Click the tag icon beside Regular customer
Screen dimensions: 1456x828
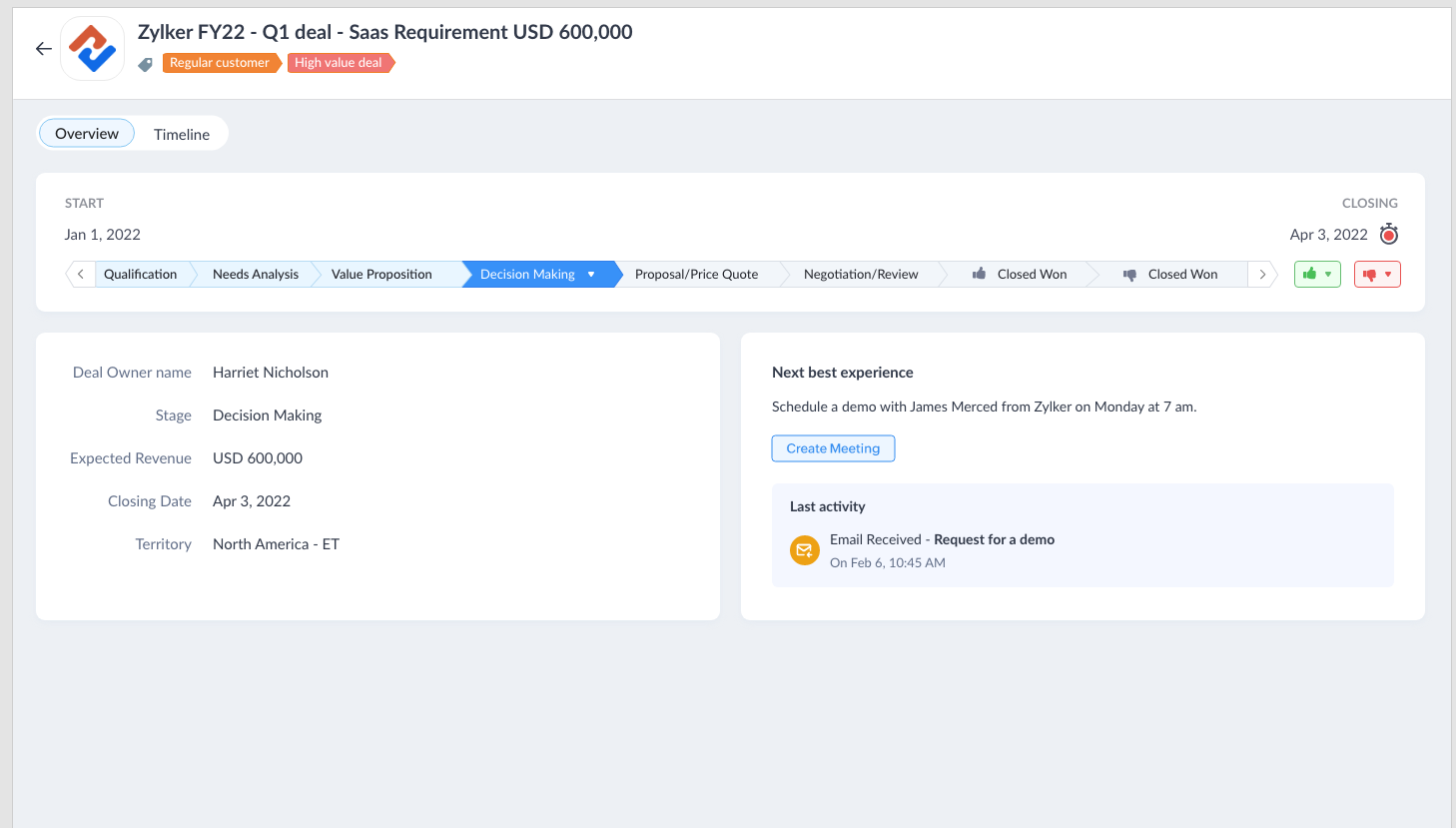coord(146,64)
